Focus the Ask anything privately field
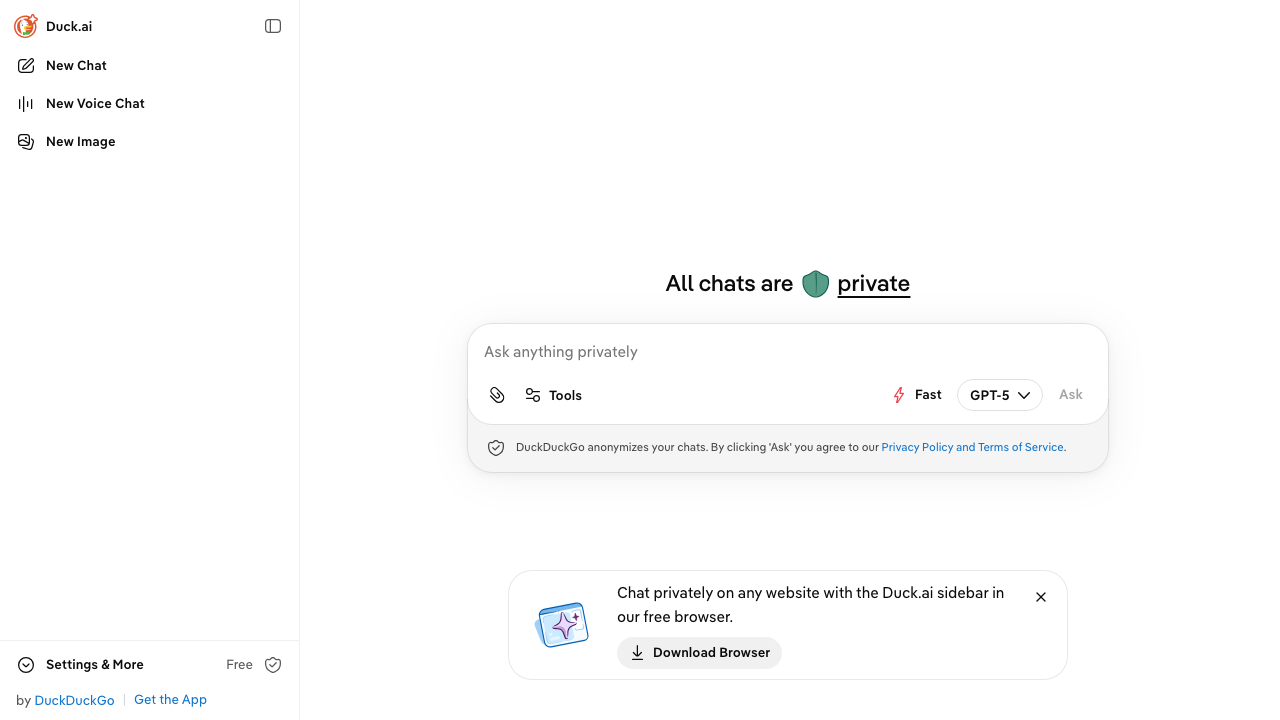The image size is (1280, 720). (788, 352)
